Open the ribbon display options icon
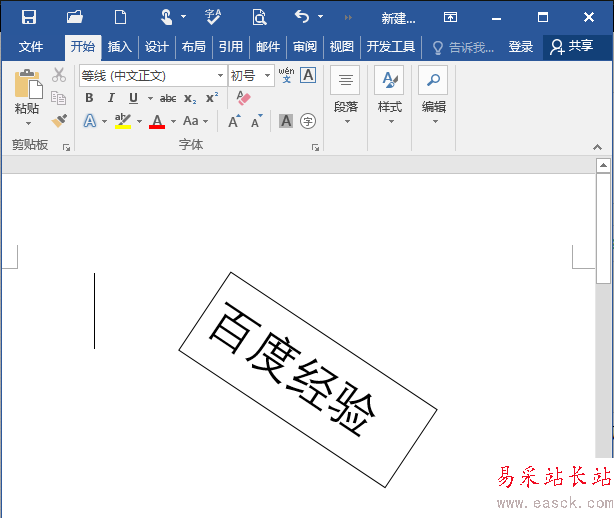The image size is (614, 518). pos(450,17)
